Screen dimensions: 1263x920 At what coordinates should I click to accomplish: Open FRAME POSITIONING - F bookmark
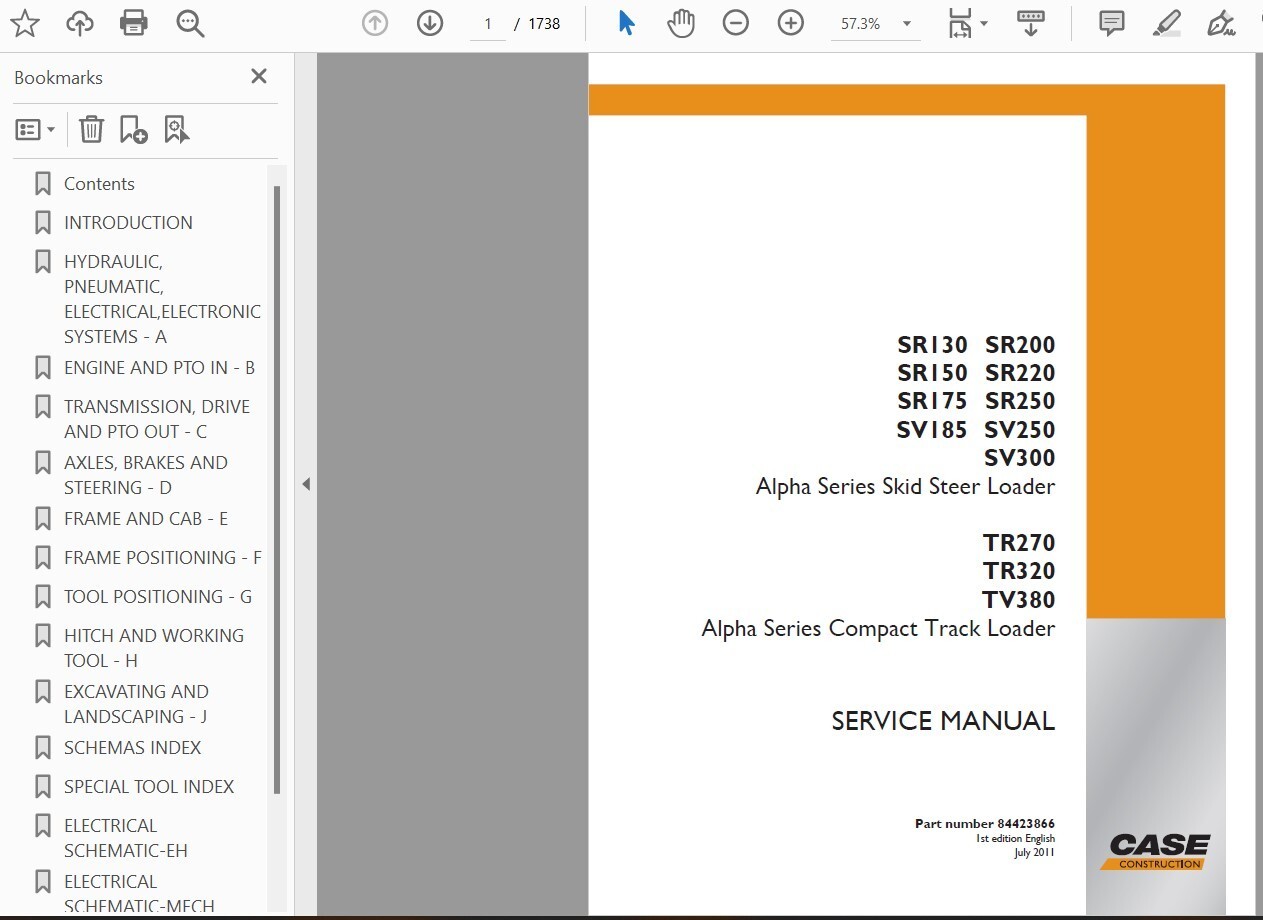[163, 557]
